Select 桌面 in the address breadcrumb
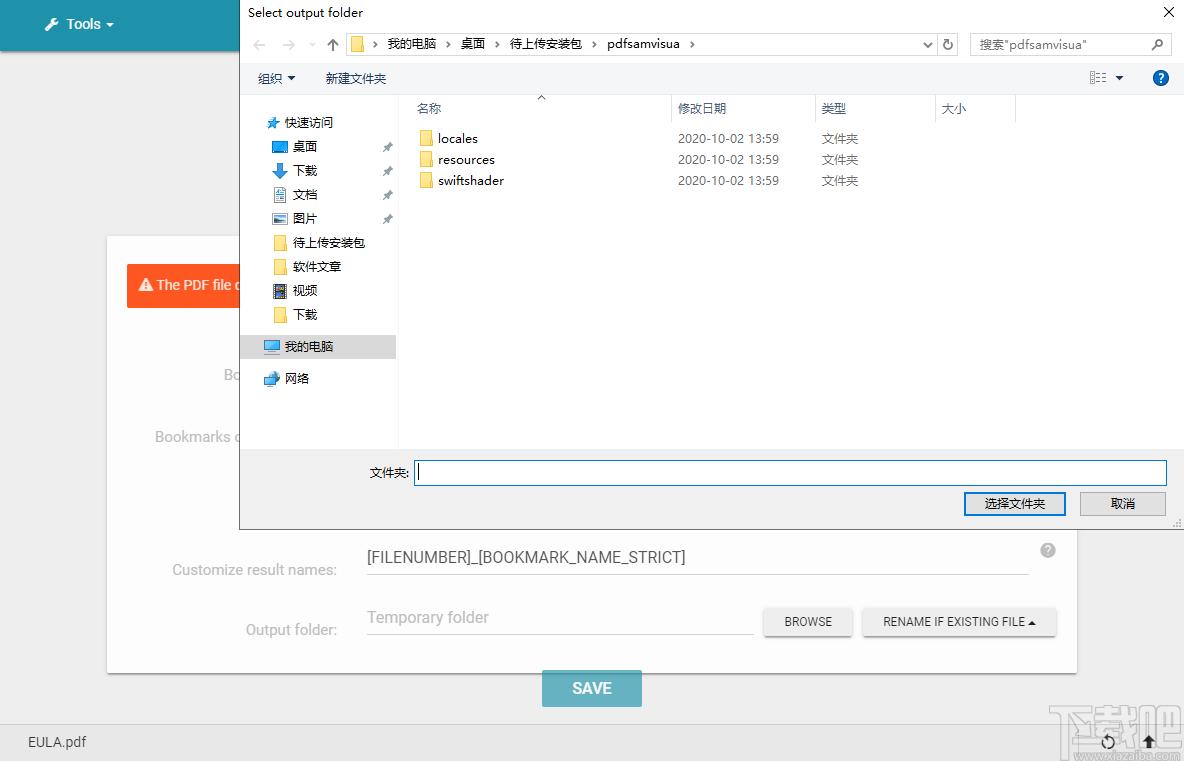The image size is (1184, 761). (x=473, y=44)
